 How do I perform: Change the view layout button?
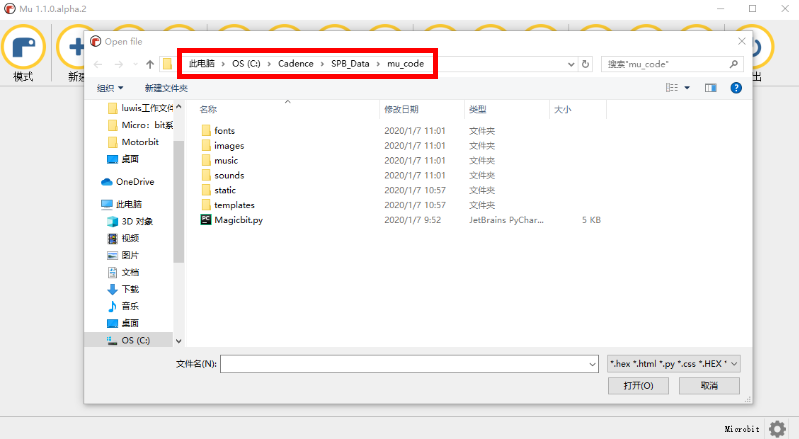tap(672, 88)
